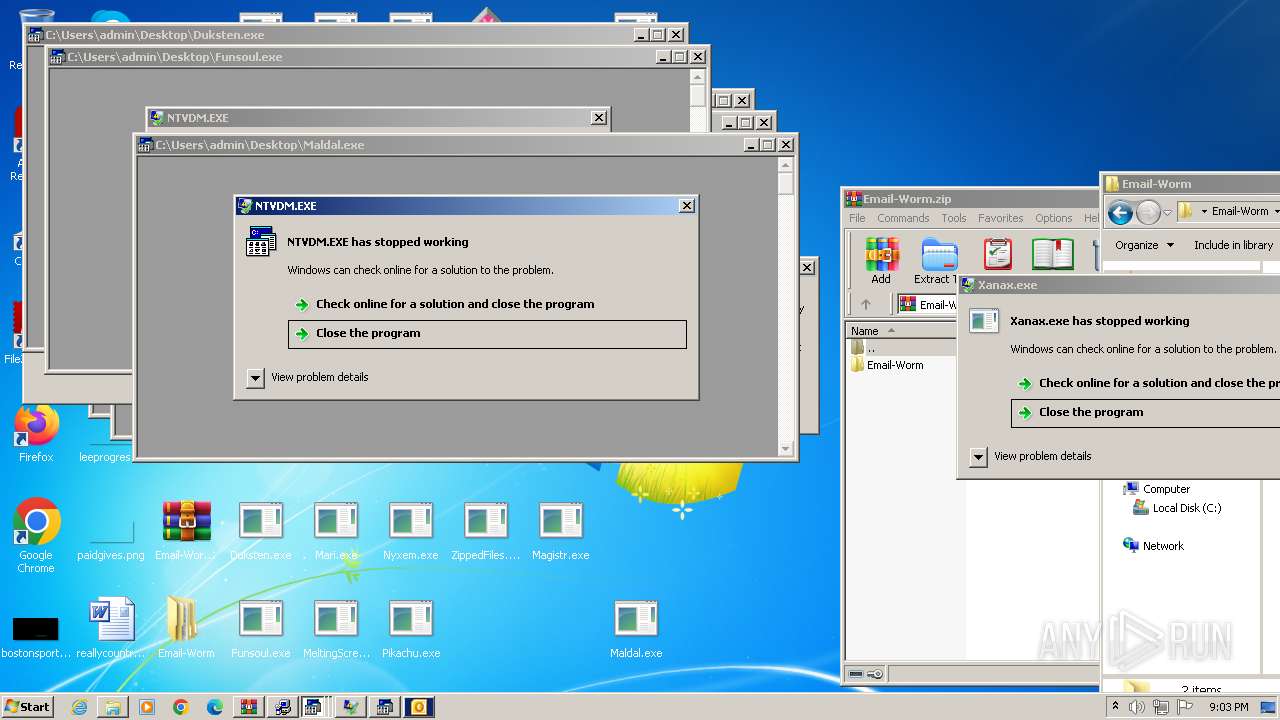The image size is (1280, 720).
Task: Open recent pages dropdown in Explorer
Action: (x=1167, y=212)
